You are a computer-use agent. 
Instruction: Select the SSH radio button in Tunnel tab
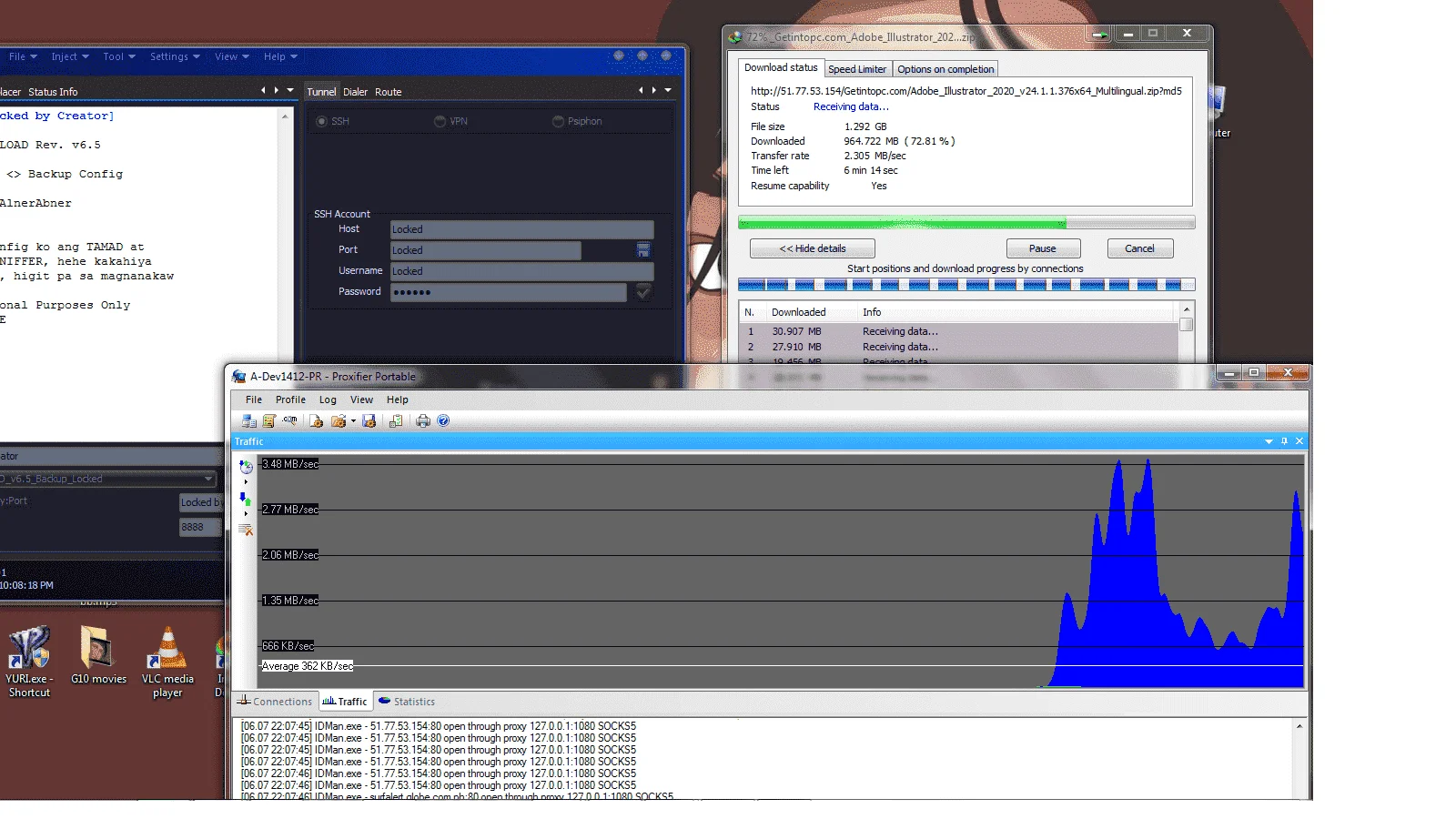pos(321,121)
